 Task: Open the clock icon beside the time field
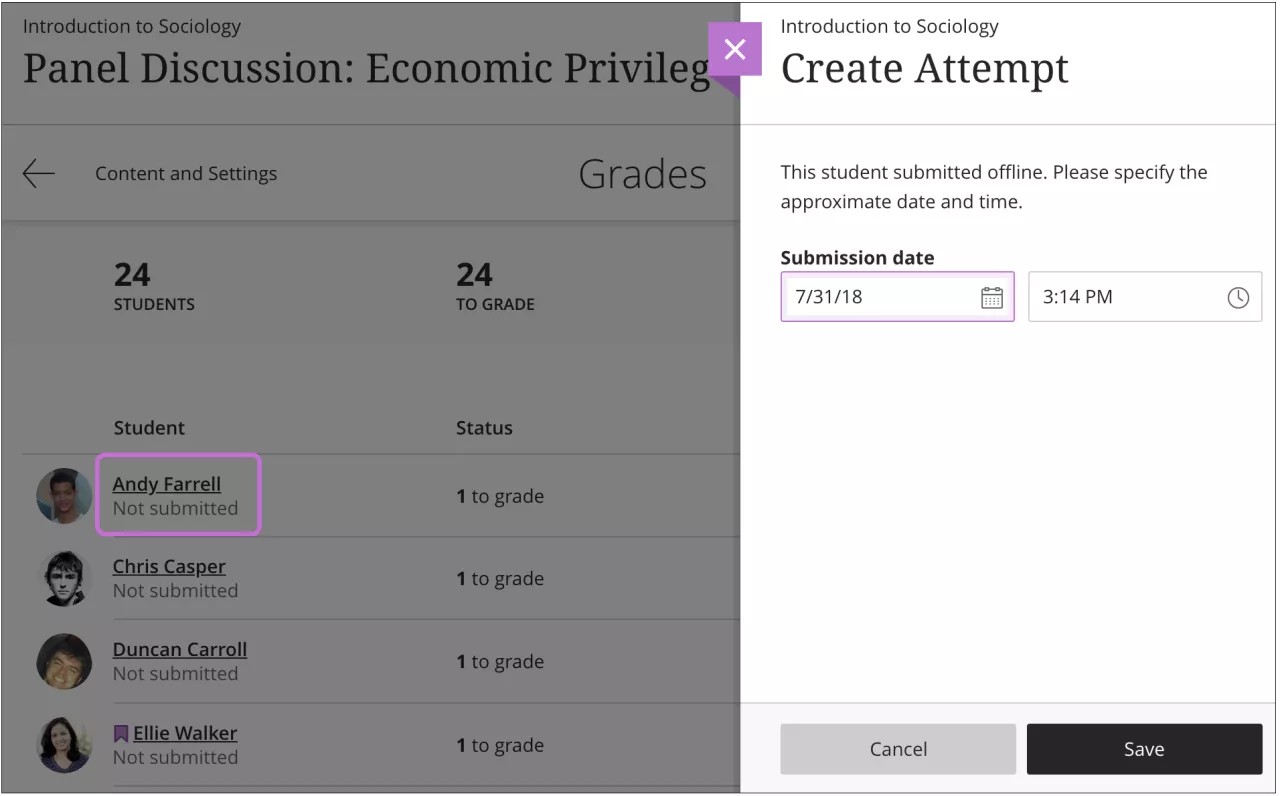coord(1238,296)
